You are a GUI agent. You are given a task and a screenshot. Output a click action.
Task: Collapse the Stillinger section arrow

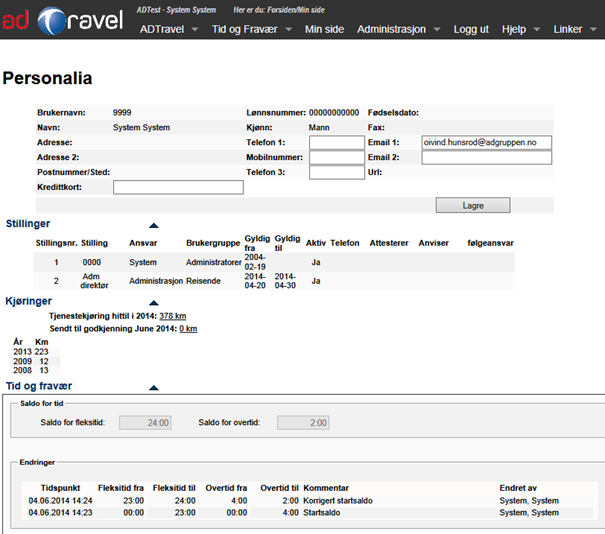tap(153, 227)
